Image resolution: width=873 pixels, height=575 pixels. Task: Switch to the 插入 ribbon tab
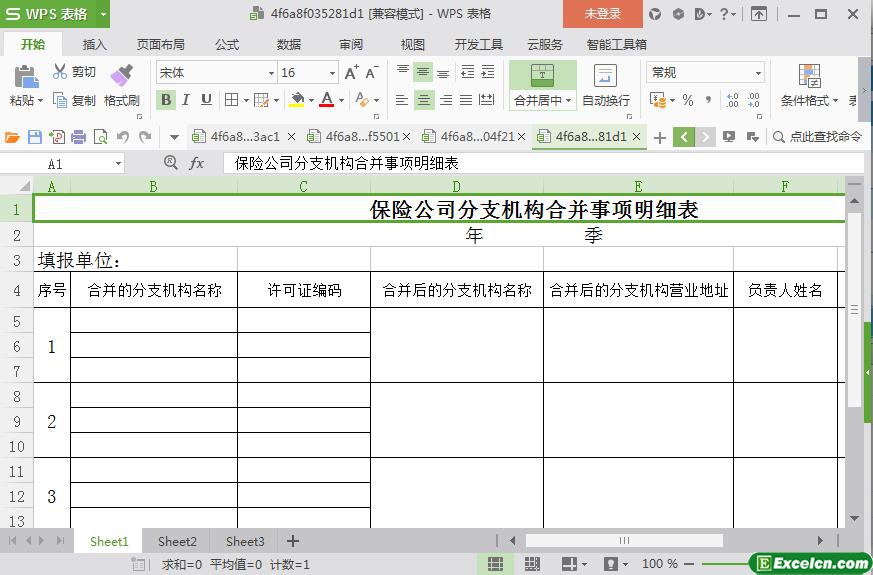[x=95, y=45]
